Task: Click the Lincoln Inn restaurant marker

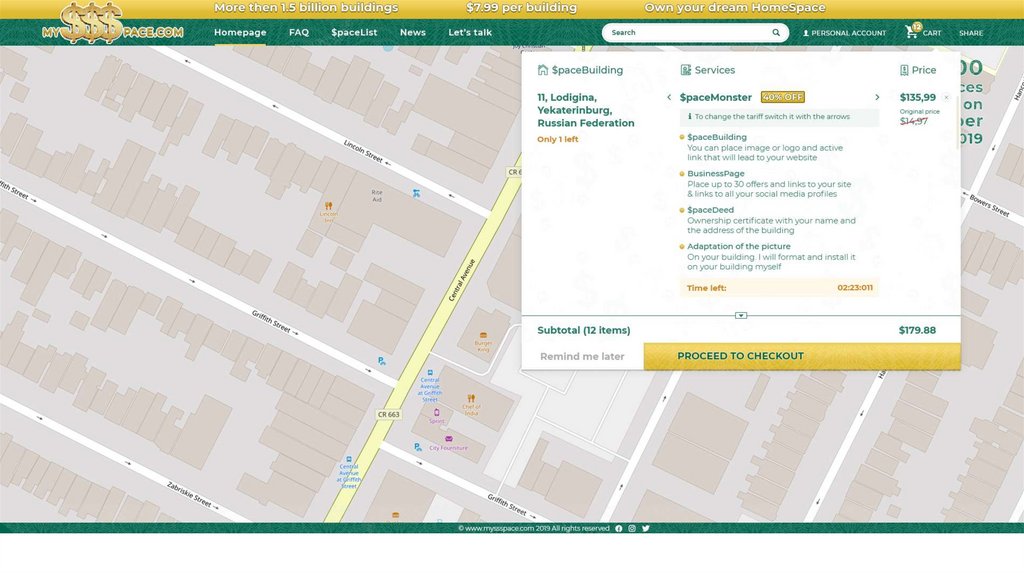Action: coord(328,205)
